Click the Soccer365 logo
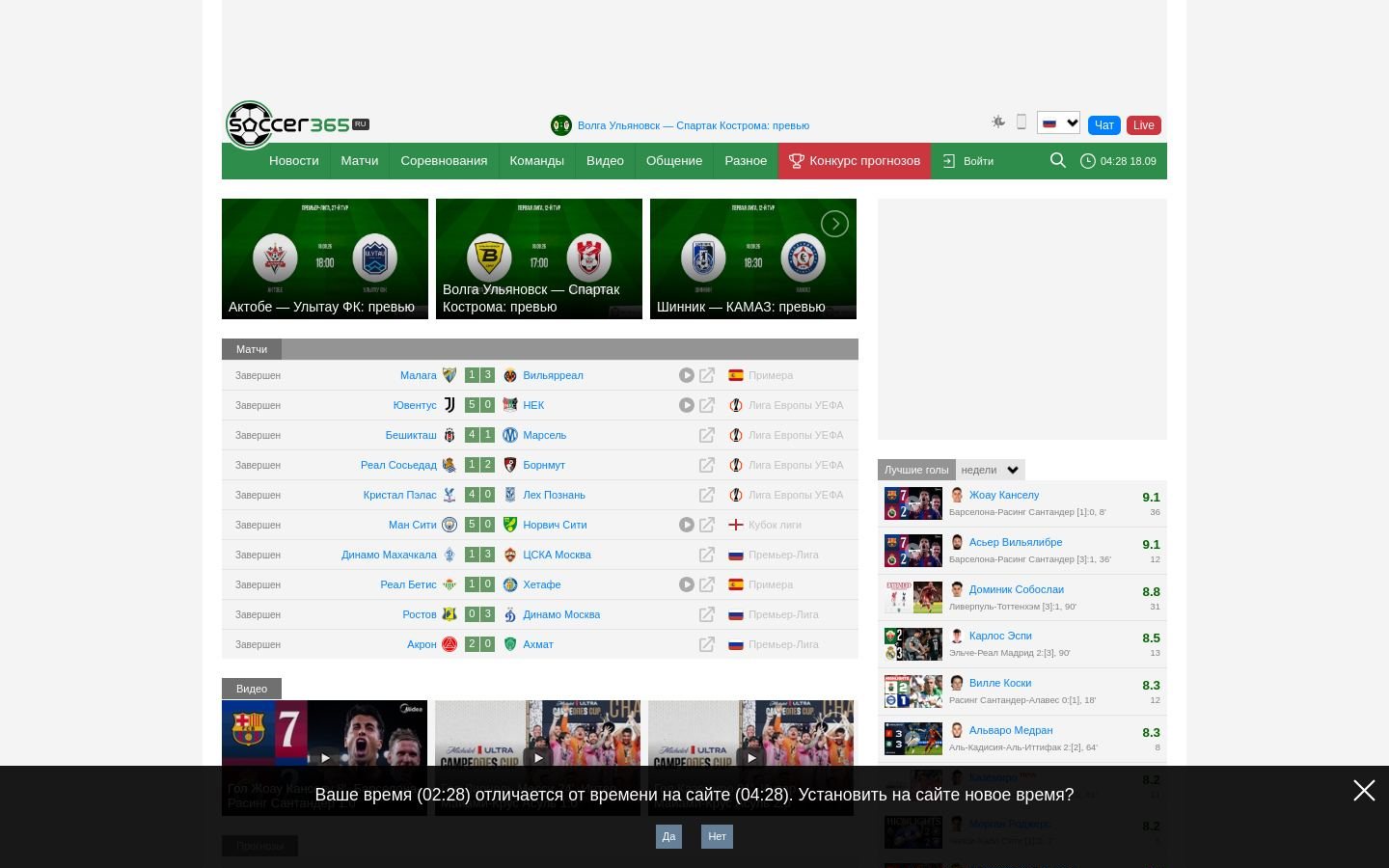 (x=297, y=125)
